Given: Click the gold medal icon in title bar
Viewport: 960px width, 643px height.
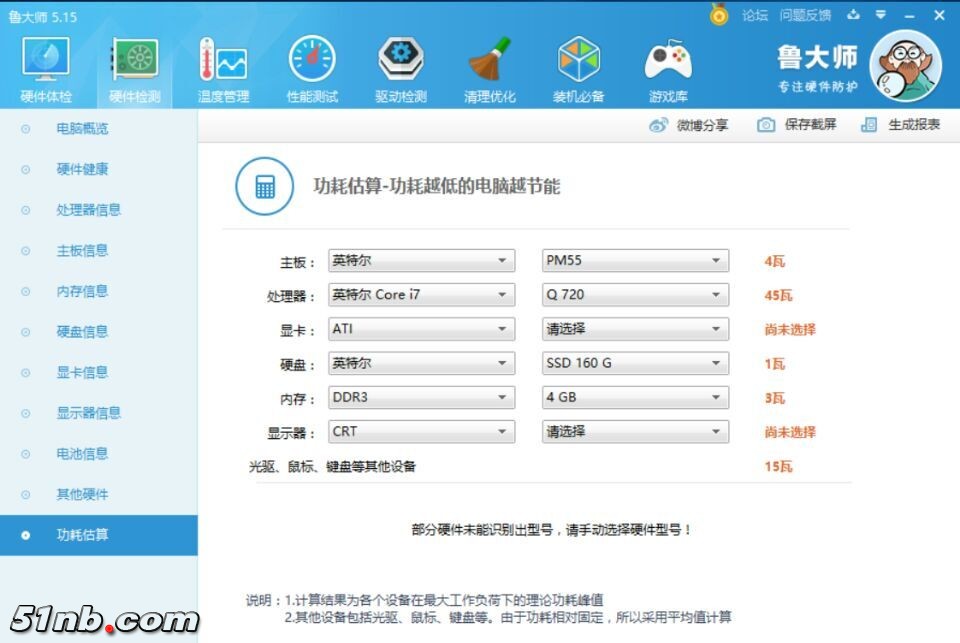Looking at the screenshot, I should [x=719, y=15].
